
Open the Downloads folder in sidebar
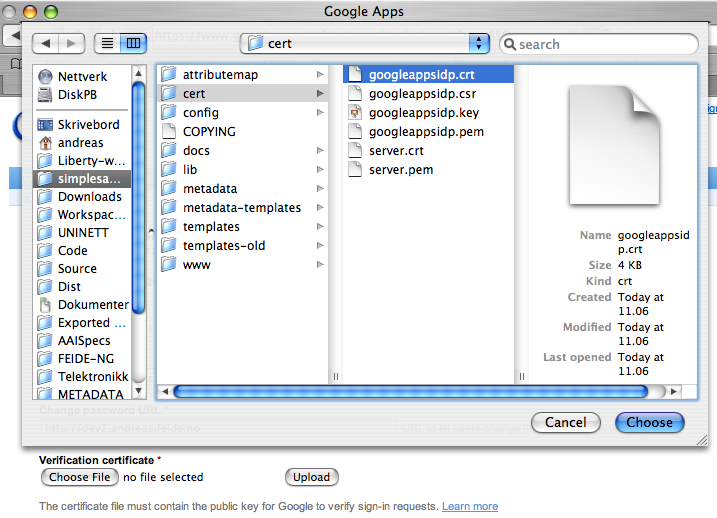[x=89, y=197]
